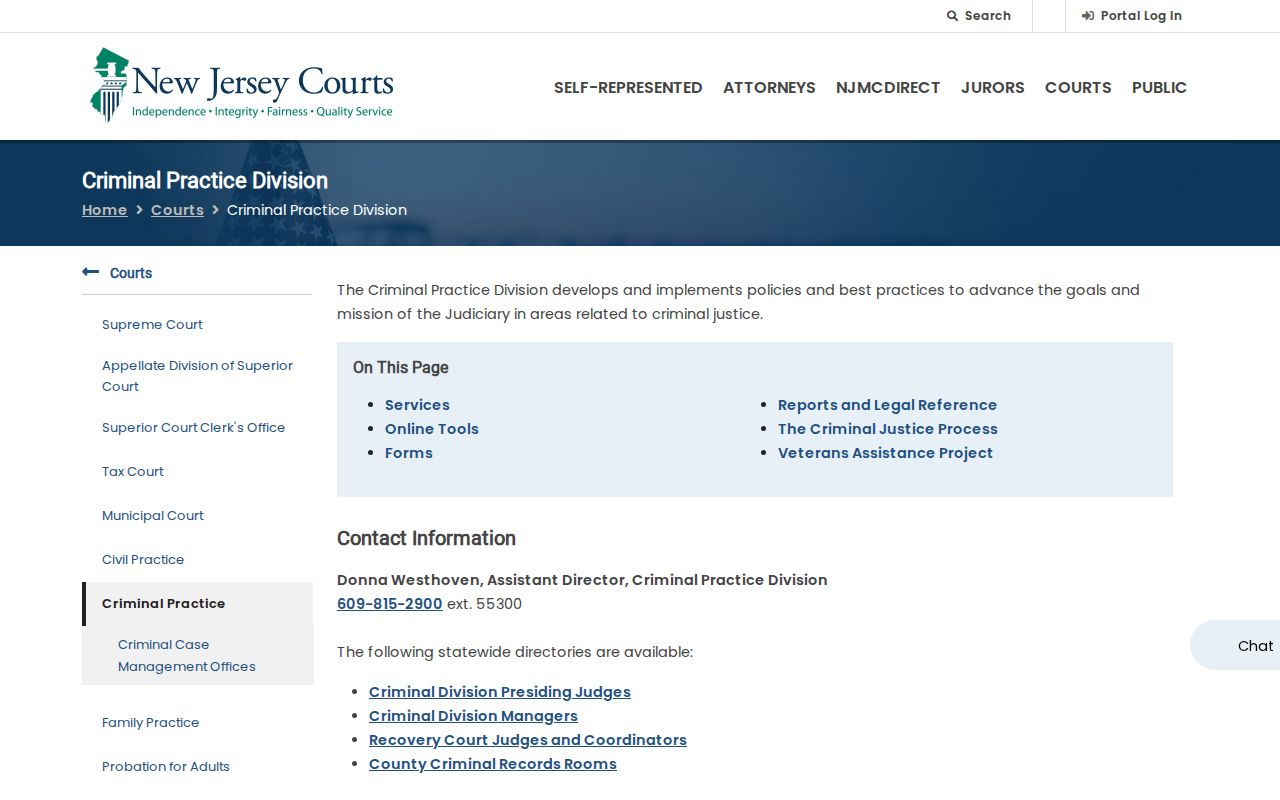
Task: Open Supreme Court in the sidebar
Action: tap(152, 324)
